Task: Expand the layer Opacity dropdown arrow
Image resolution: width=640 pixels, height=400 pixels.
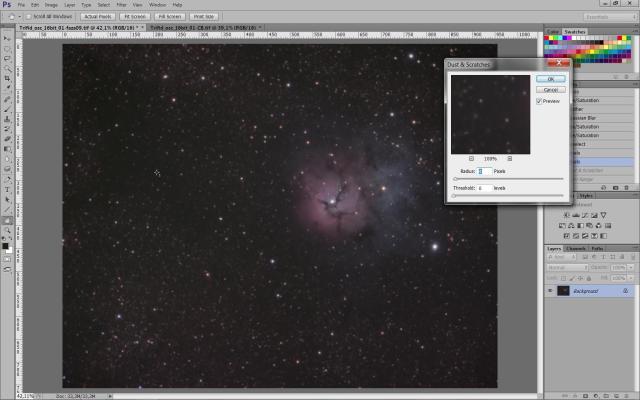Action: tap(630, 267)
